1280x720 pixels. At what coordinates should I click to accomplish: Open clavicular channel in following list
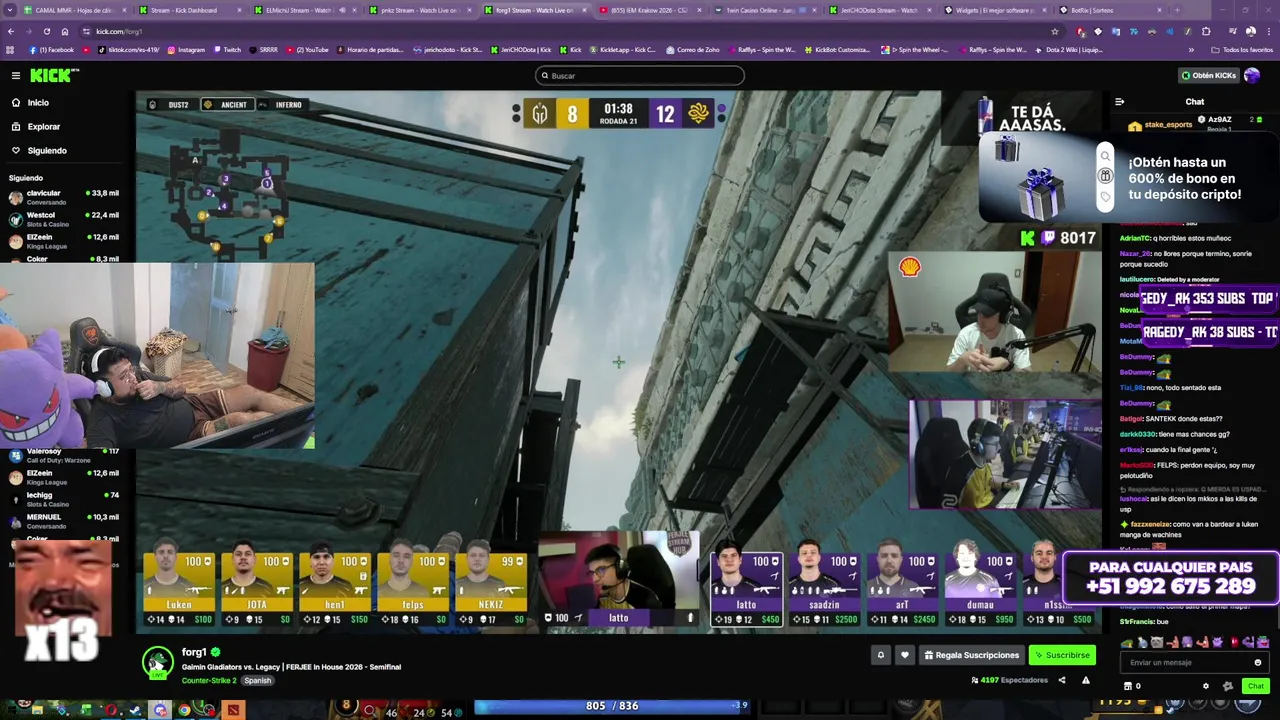pyautogui.click(x=64, y=197)
